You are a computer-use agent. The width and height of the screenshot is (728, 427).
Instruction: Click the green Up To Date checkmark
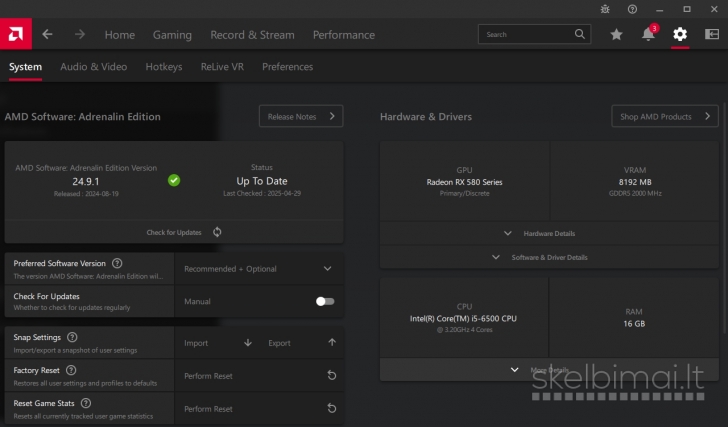[174, 181]
